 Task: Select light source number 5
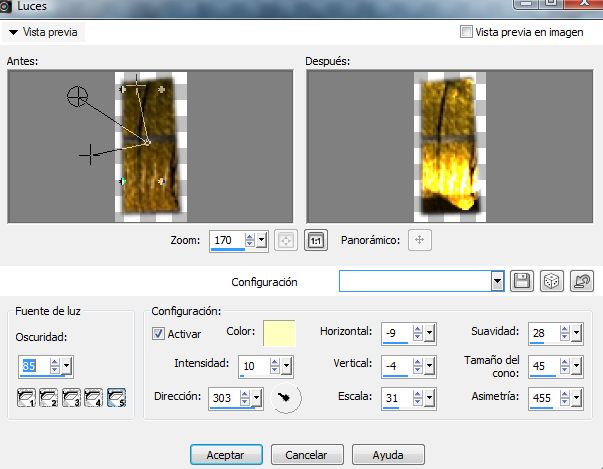115,398
